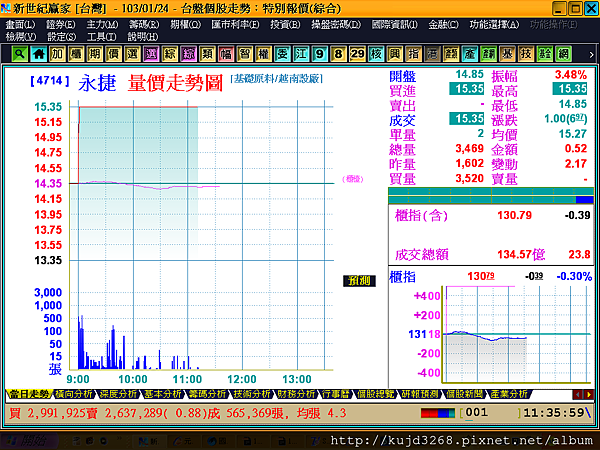The image size is (600, 450).
Task: Switch to the 研報預測 tab
Action: tap(420, 394)
